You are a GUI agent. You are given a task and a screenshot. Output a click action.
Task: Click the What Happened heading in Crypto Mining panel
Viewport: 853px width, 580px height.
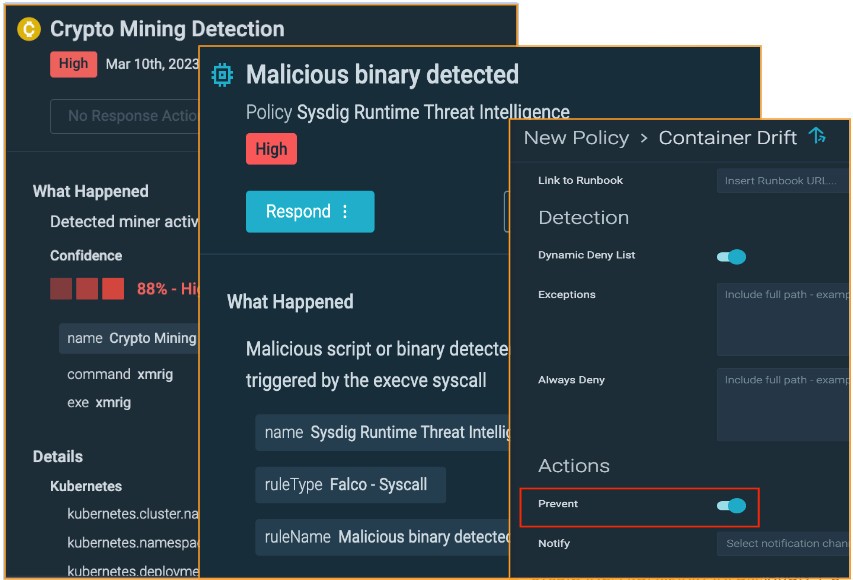tap(90, 192)
